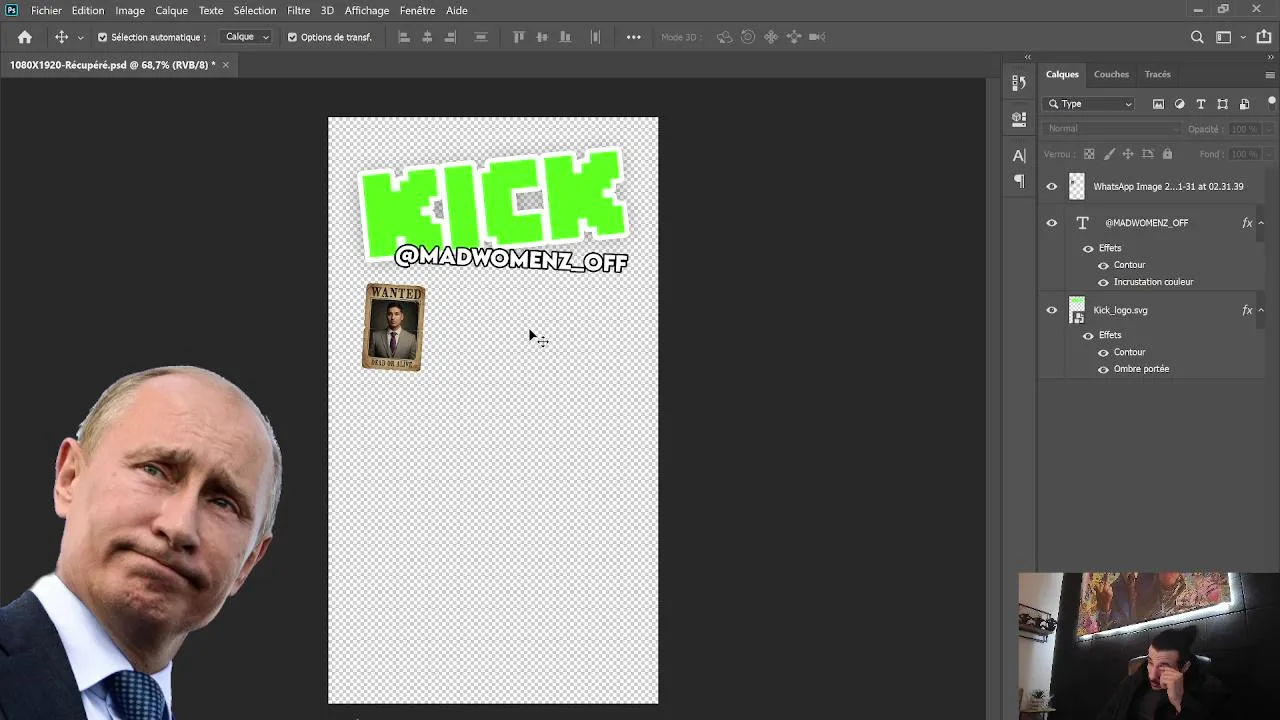Open the Character panel icon
The height and width of the screenshot is (720, 1280).
[1019, 155]
